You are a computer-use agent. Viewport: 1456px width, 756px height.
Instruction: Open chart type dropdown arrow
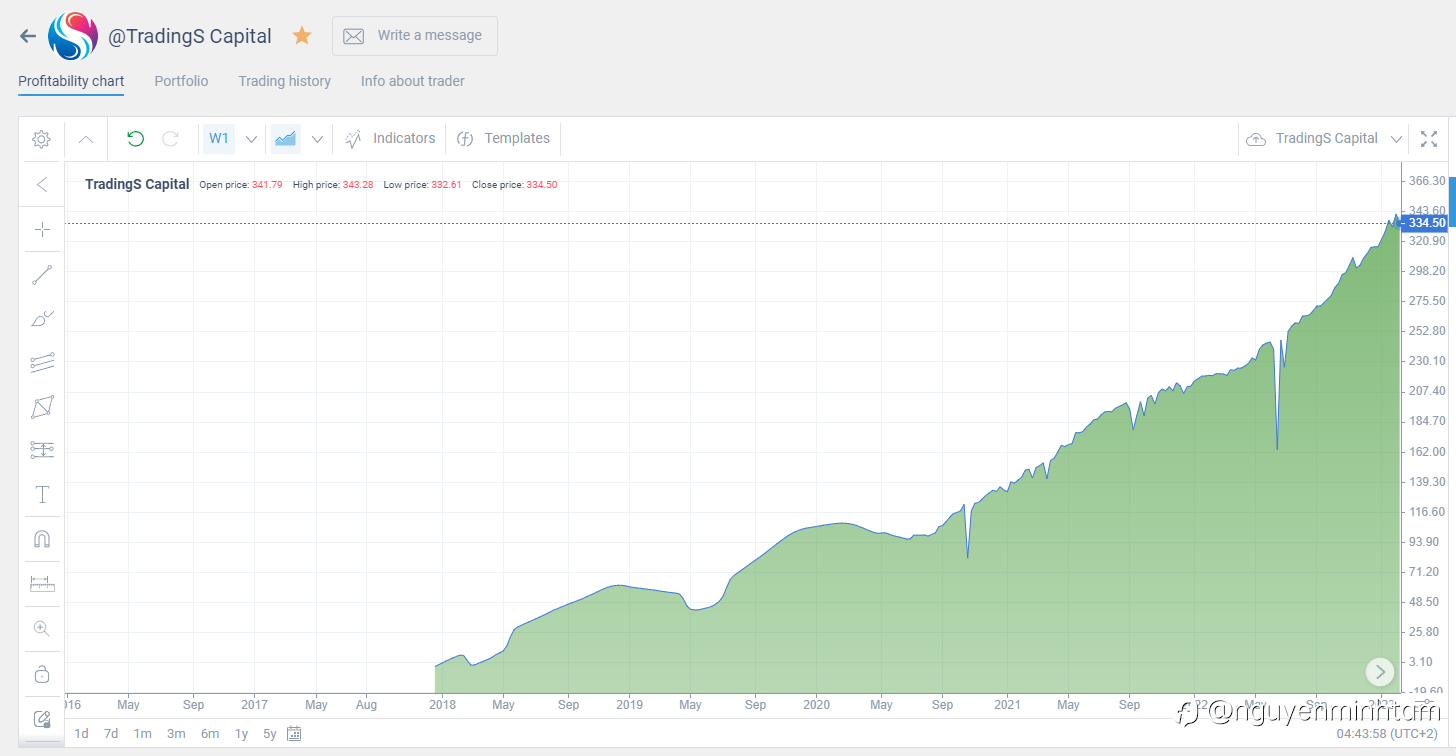pos(317,139)
